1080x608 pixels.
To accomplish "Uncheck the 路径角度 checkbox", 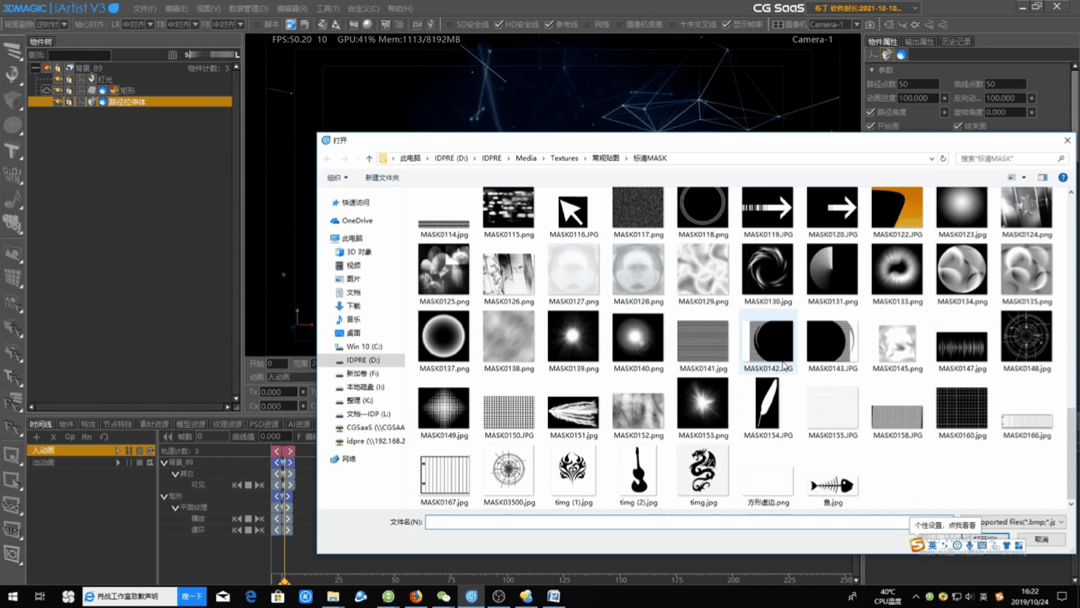I will [x=871, y=113].
